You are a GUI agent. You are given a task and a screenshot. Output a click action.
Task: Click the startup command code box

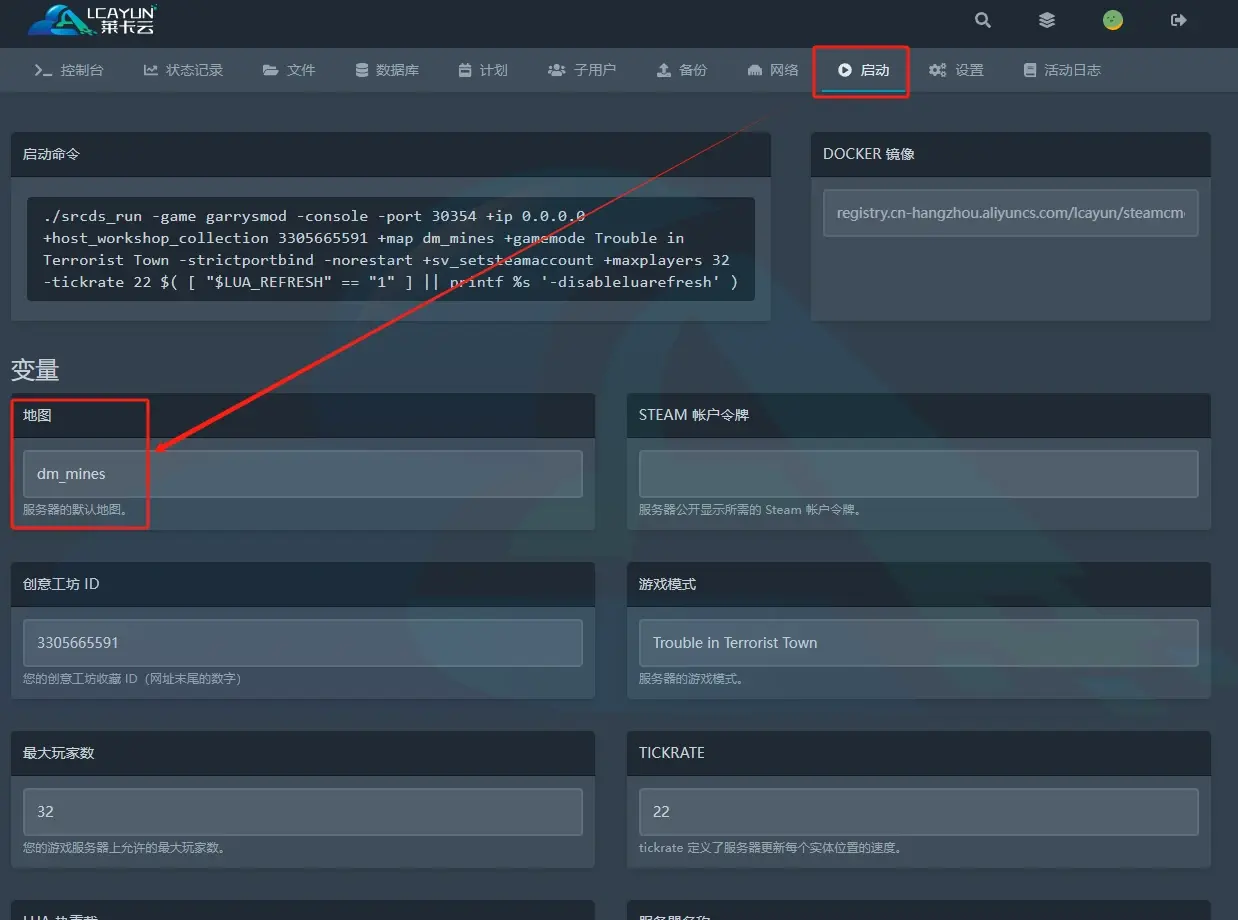coord(391,249)
